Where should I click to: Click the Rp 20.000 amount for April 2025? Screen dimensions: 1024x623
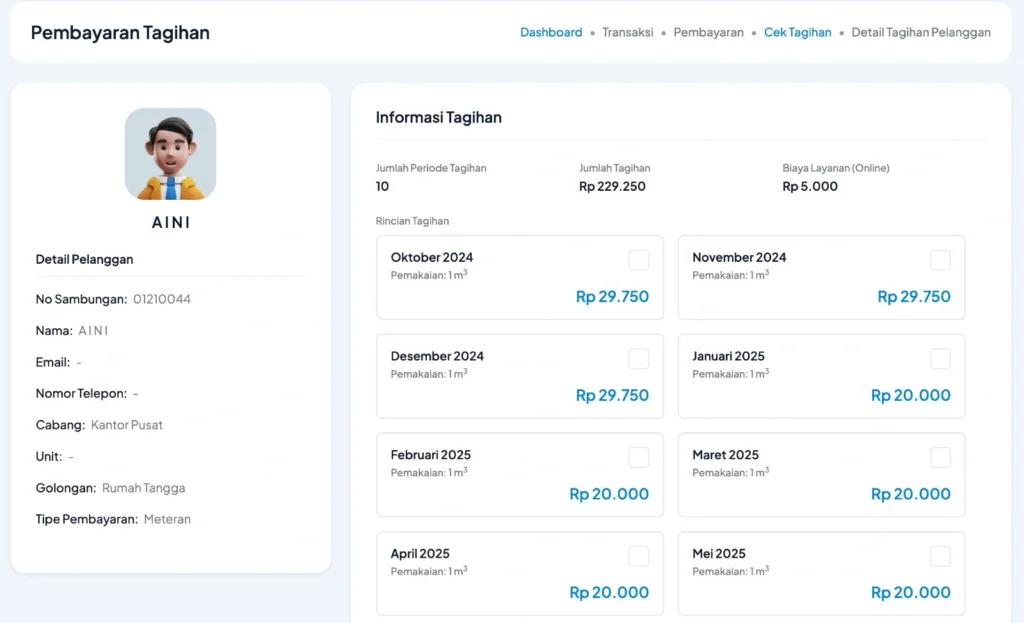pos(609,593)
